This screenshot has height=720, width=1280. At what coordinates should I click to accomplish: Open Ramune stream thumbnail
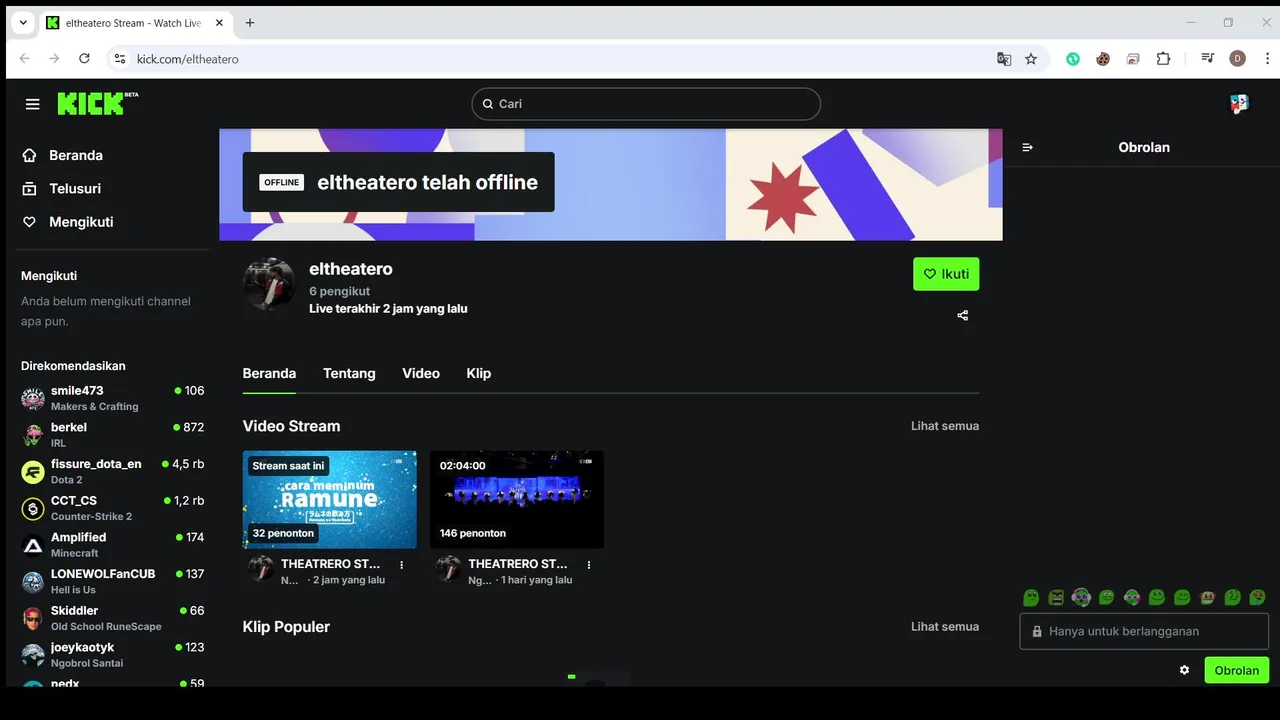pos(330,499)
